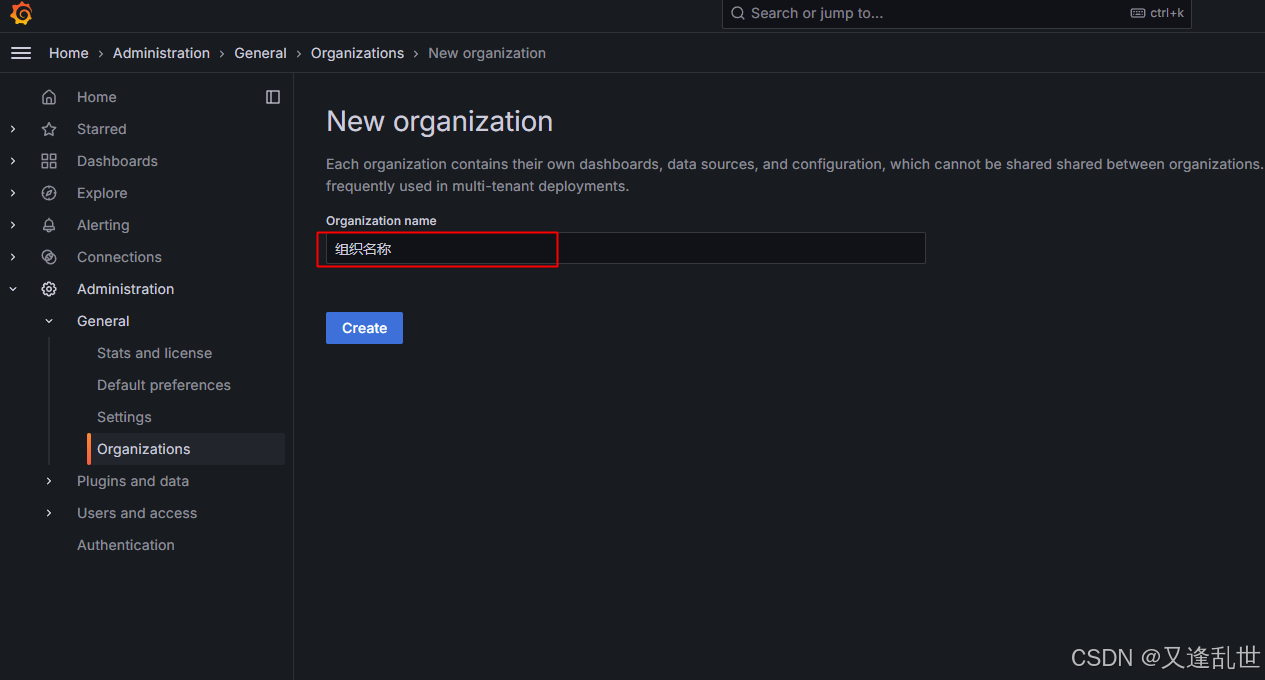Open Administration in the sidebar menu
The height and width of the screenshot is (680, 1265).
tap(125, 289)
